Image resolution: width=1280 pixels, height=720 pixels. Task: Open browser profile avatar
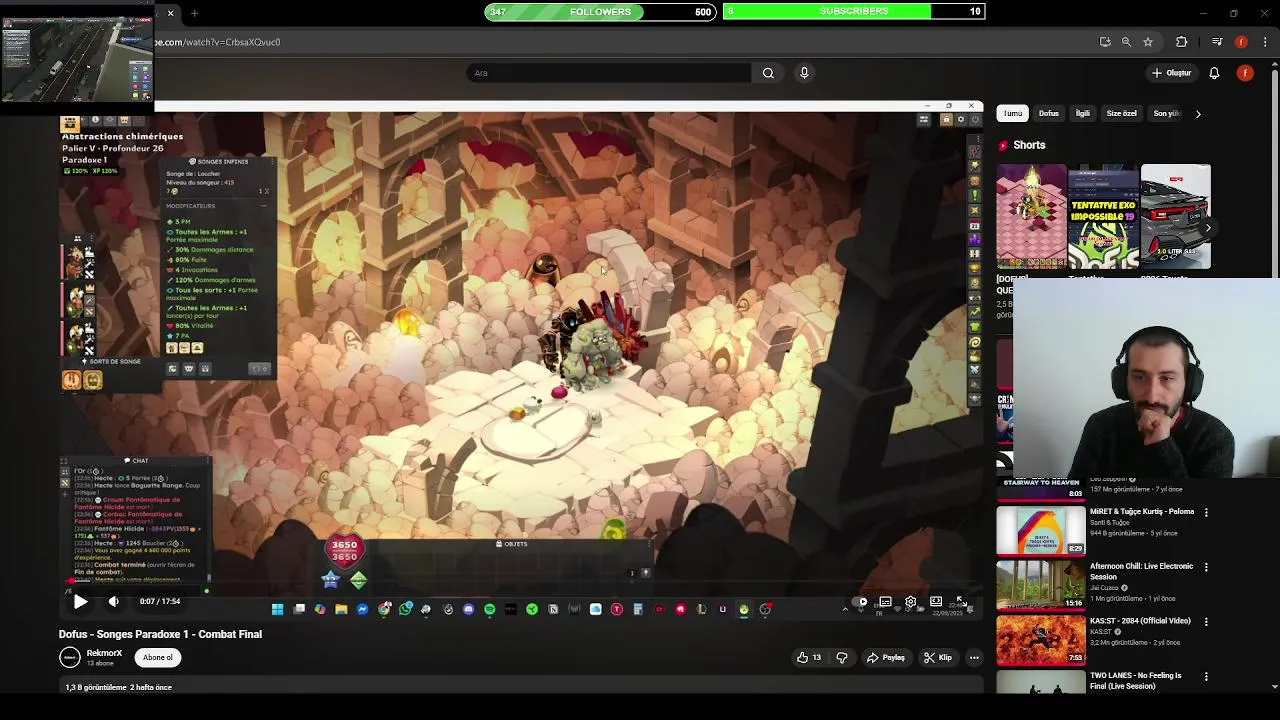(1241, 42)
